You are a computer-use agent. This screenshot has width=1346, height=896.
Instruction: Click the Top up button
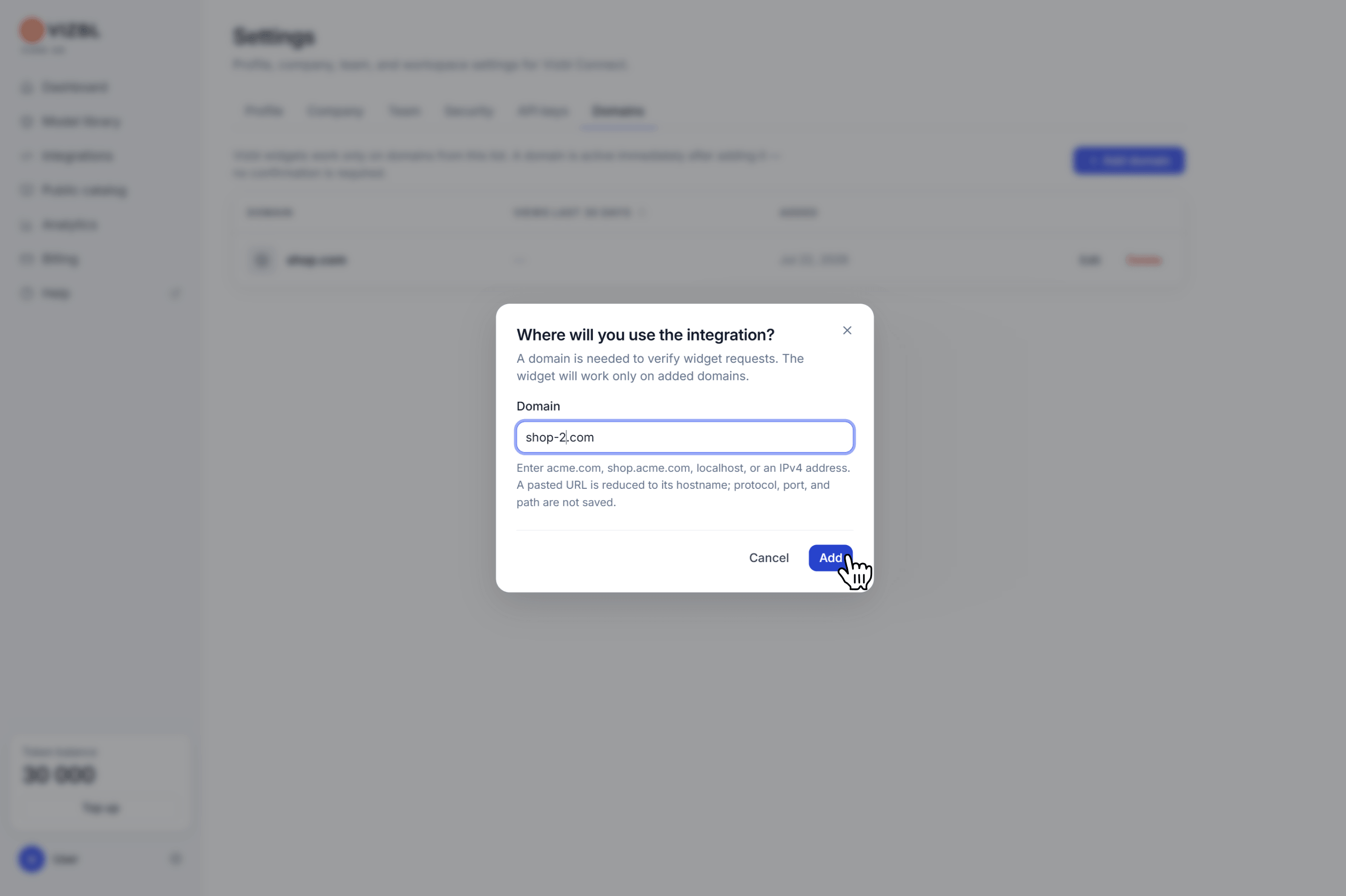pos(101,807)
